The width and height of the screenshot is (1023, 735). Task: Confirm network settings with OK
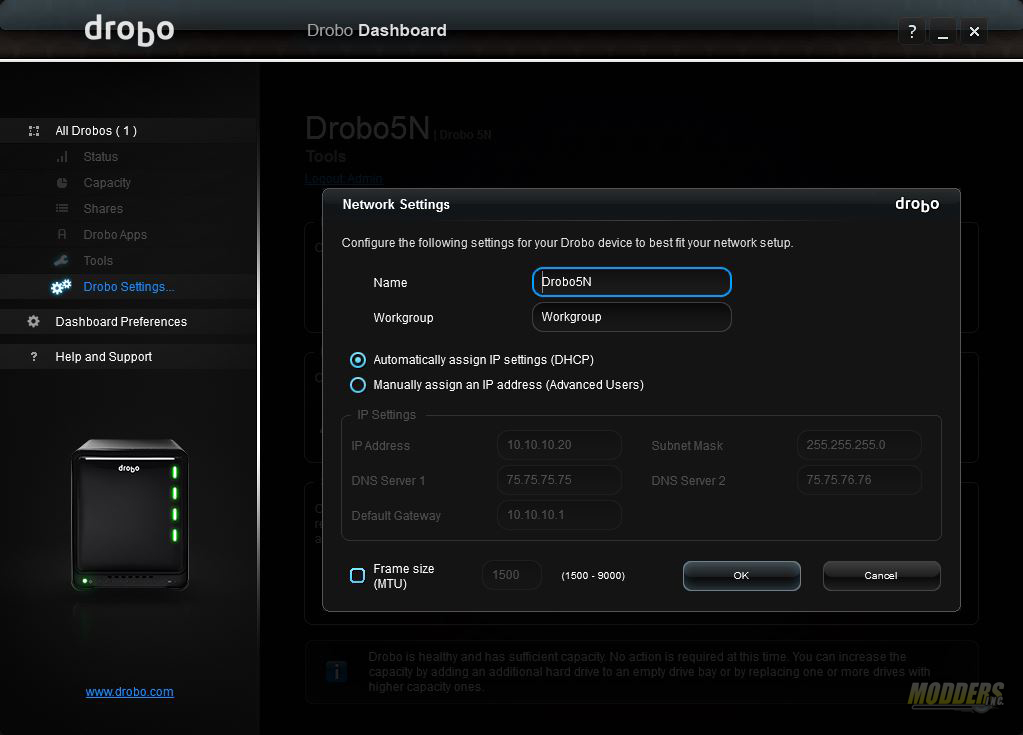[x=741, y=576]
